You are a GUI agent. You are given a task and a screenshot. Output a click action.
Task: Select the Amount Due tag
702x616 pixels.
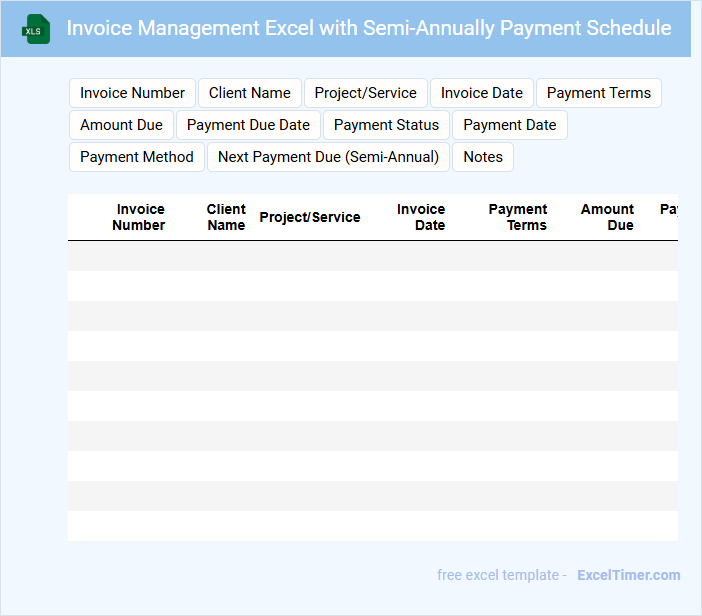[x=121, y=125]
